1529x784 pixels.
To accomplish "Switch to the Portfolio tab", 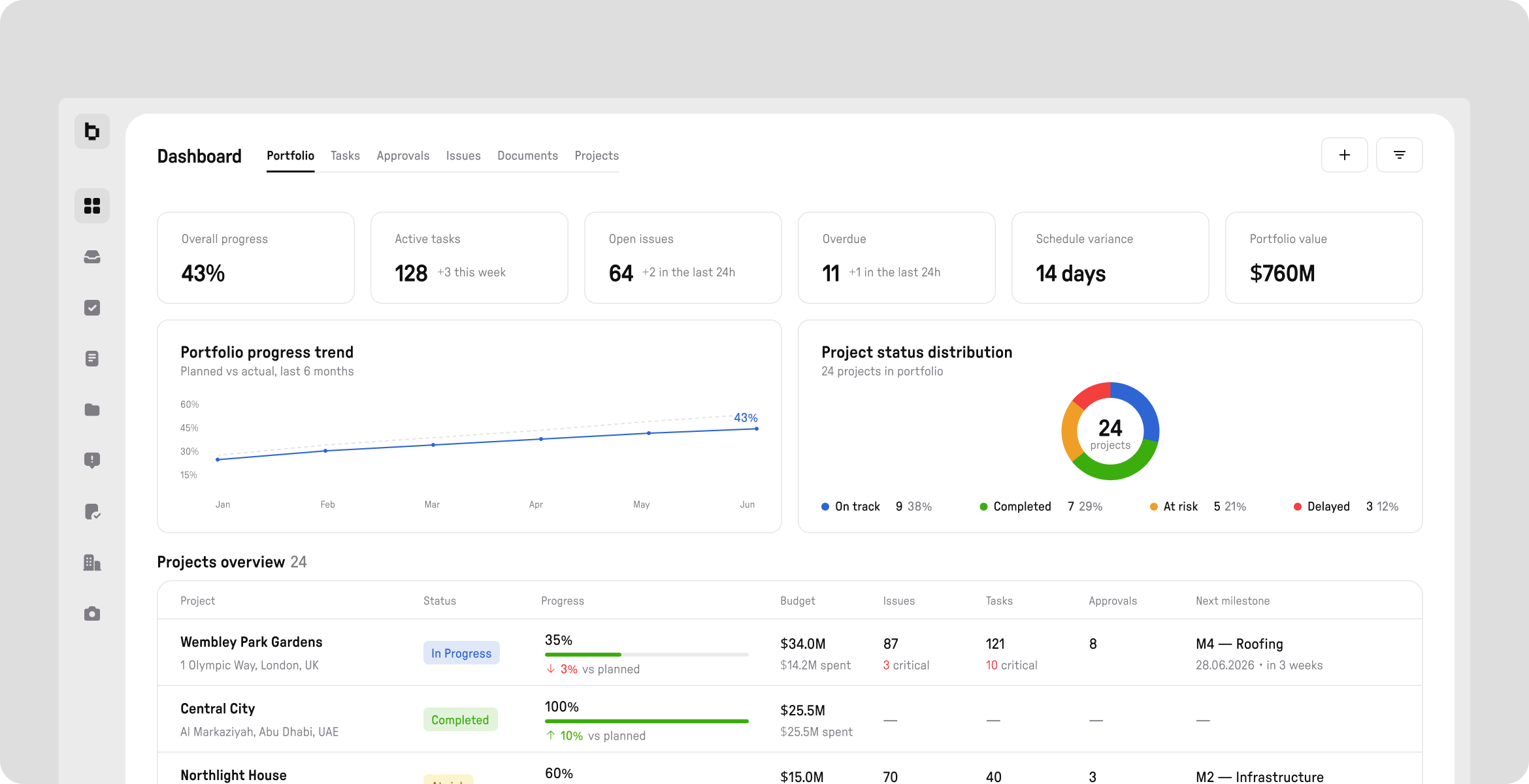I will (290, 155).
